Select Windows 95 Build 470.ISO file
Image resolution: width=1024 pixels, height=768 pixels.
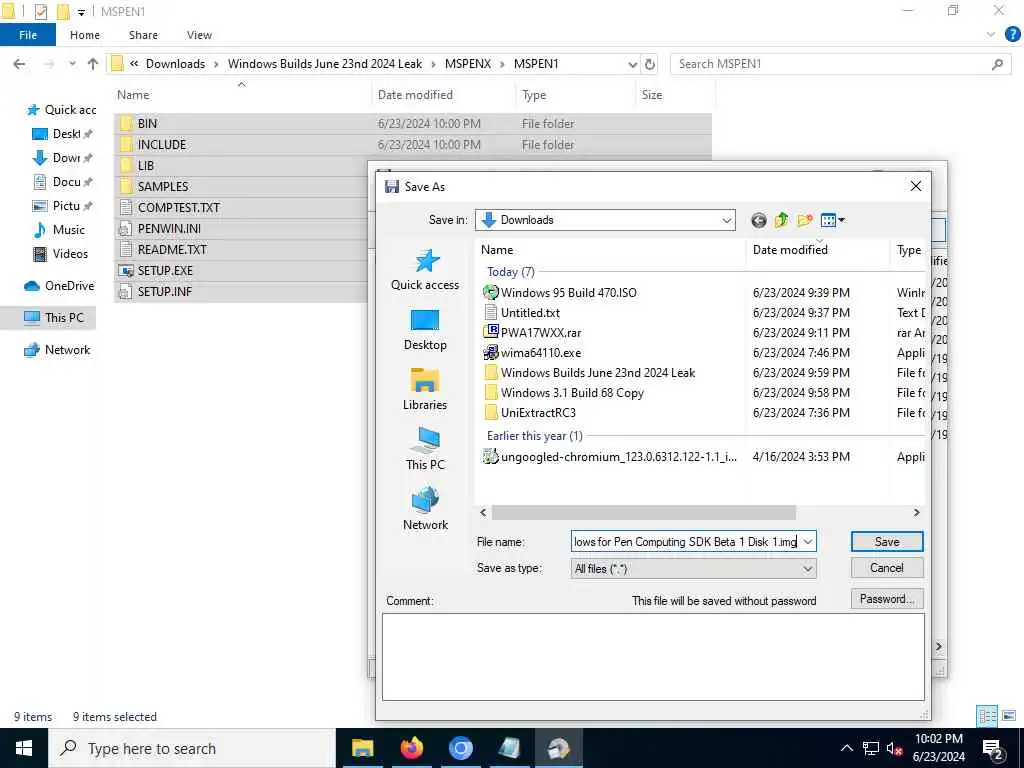(569, 293)
